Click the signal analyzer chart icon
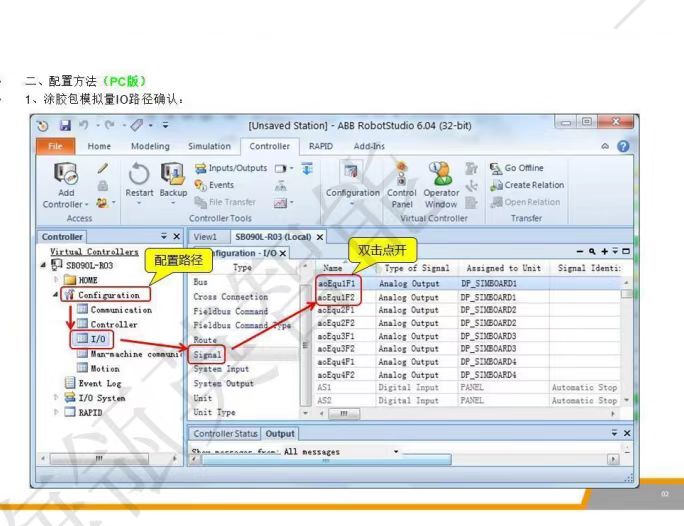 tap(280, 203)
